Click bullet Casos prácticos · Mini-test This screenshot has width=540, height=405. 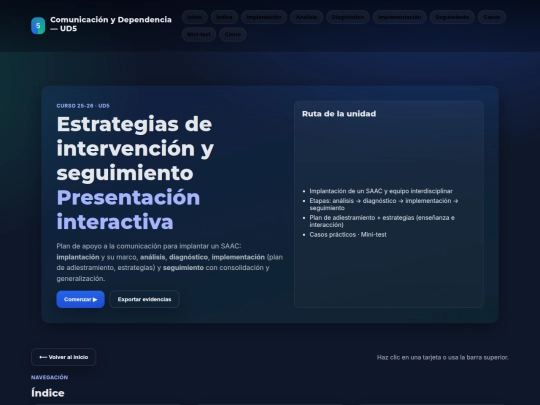pyautogui.click(x=348, y=235)
